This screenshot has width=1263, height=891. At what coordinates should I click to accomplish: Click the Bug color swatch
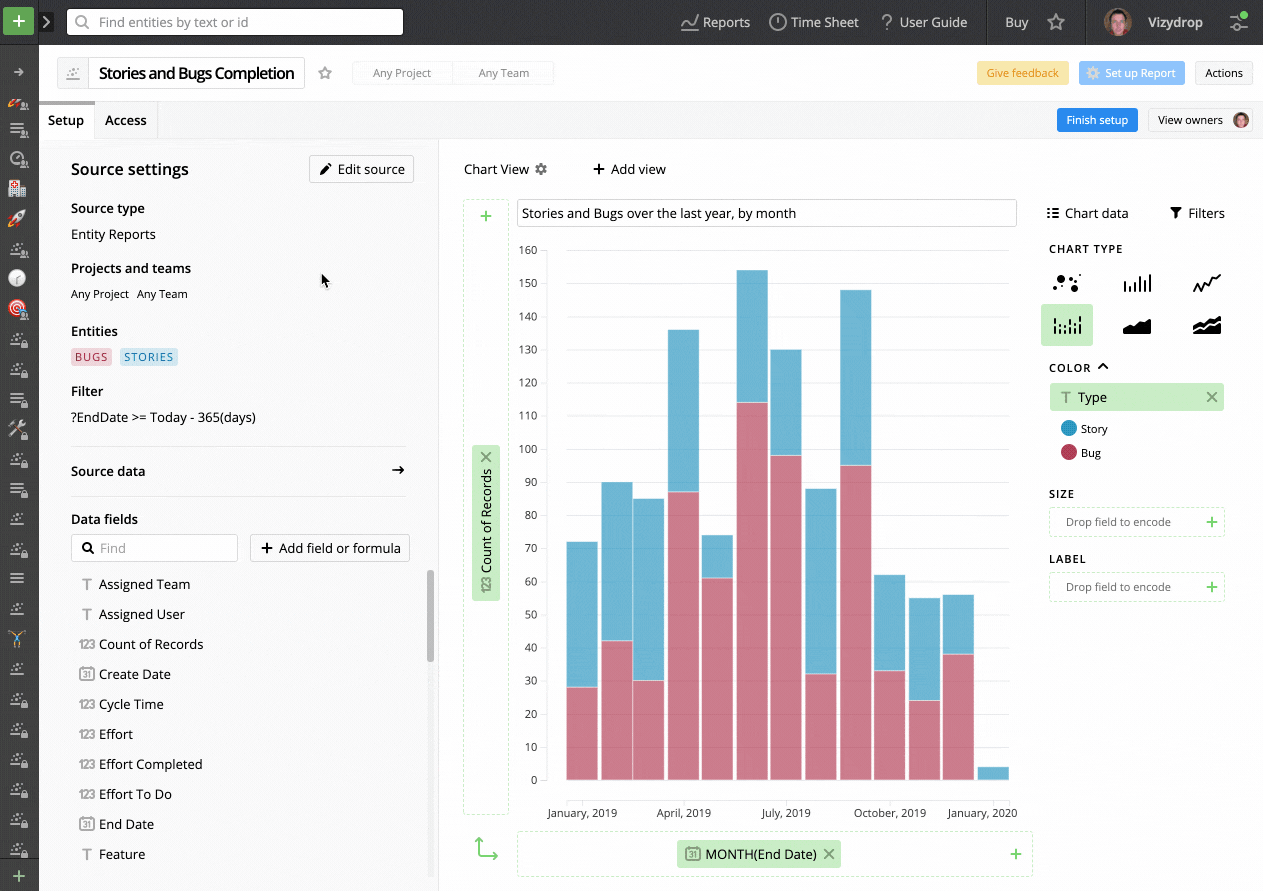pyautogui.click(x=1066, y=452)
